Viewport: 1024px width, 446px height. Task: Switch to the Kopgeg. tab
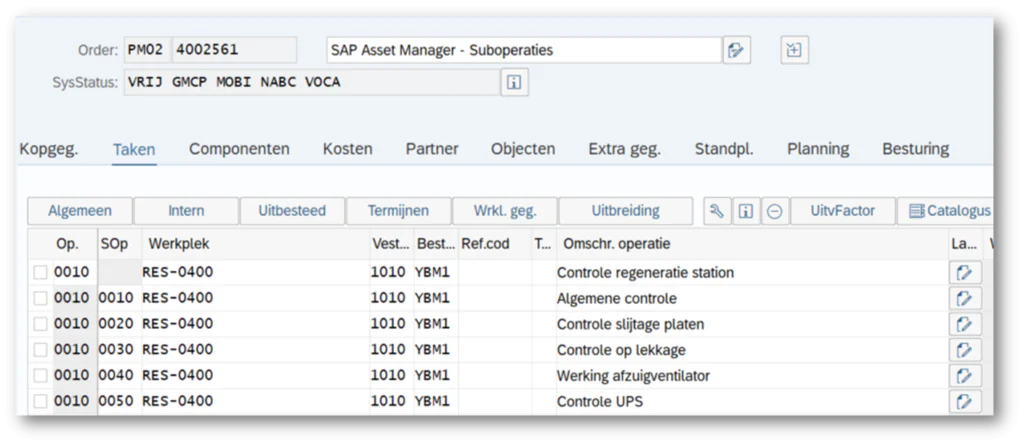(x=49, y=150)
